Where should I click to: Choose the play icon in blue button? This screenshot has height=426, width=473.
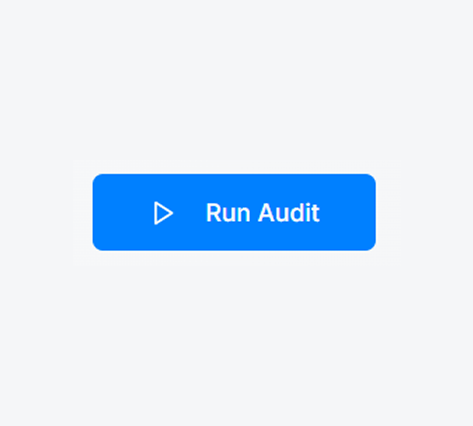point(163,213)
